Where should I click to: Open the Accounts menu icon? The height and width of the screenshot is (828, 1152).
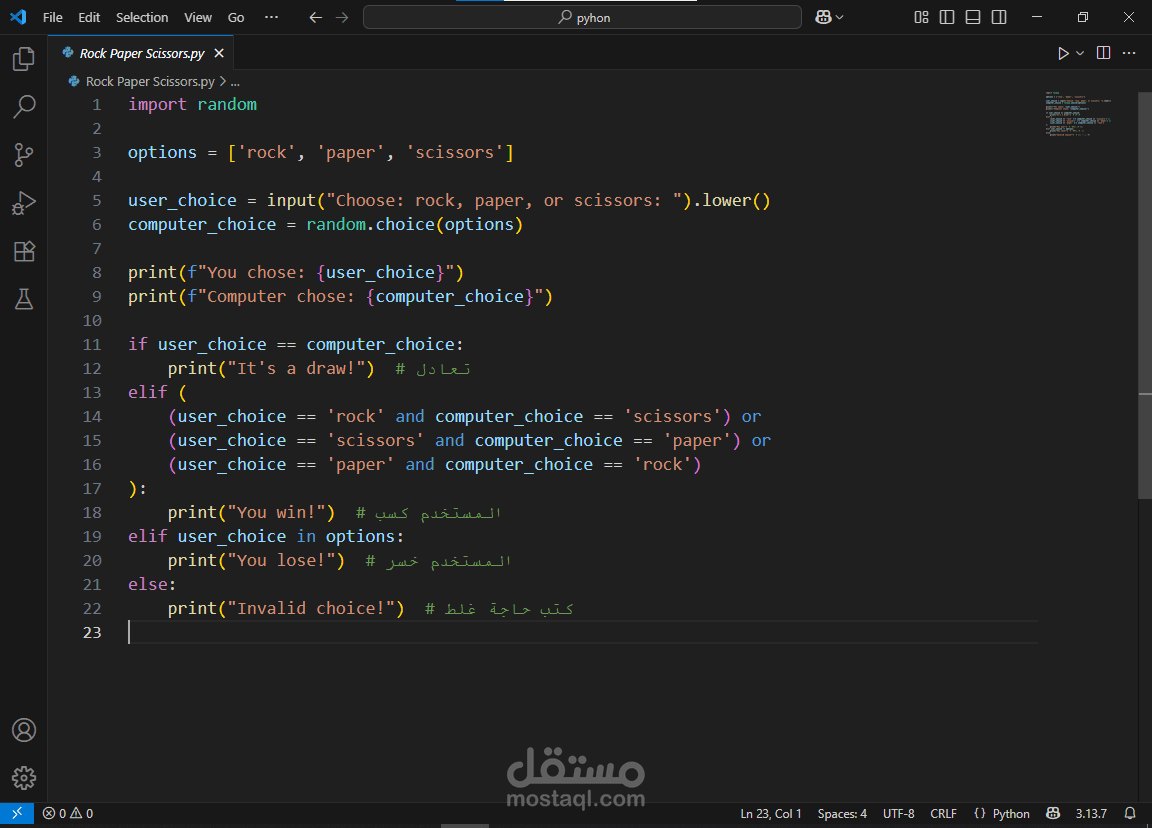[x=24, y=730]
